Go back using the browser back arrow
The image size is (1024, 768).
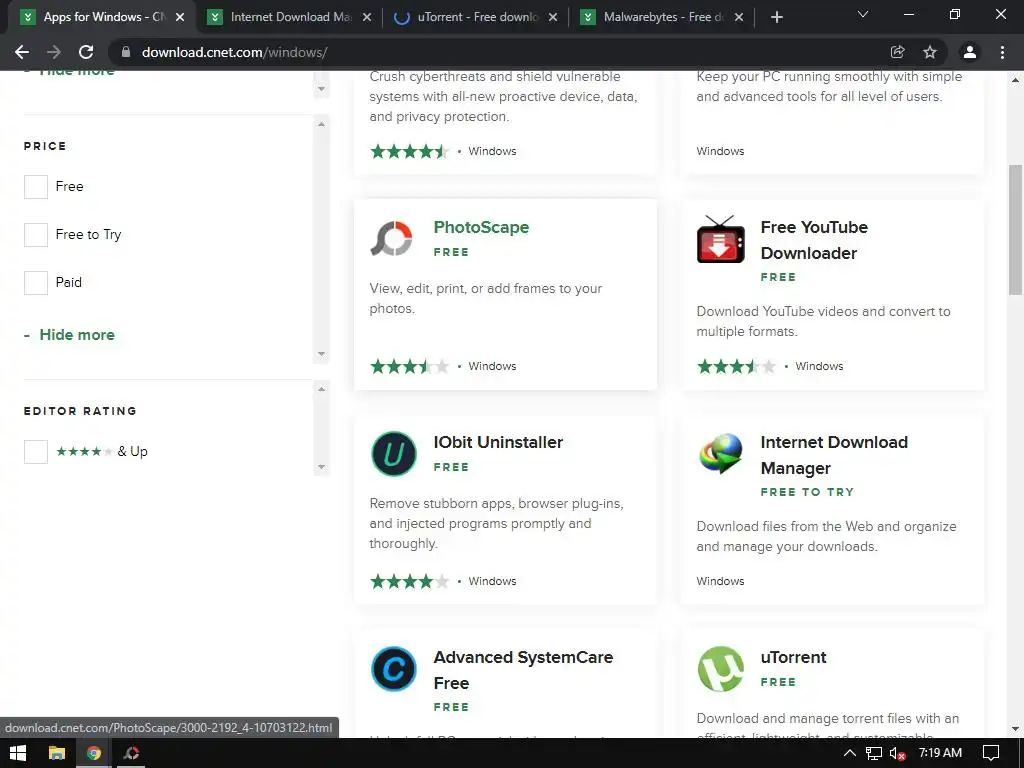[x=22, y=52]
